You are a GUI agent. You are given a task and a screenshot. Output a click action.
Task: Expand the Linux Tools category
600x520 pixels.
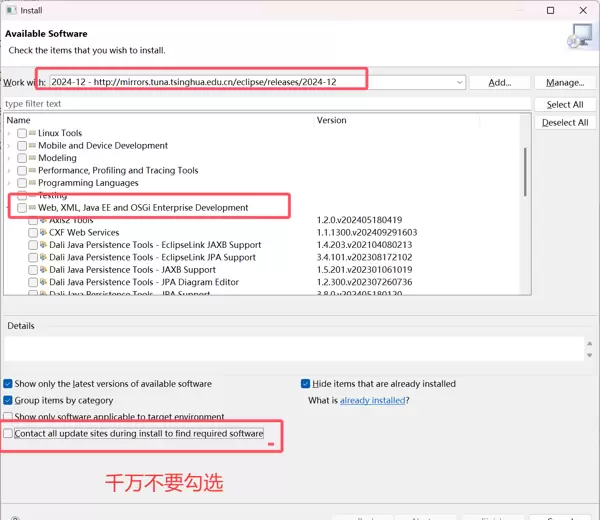9,133
